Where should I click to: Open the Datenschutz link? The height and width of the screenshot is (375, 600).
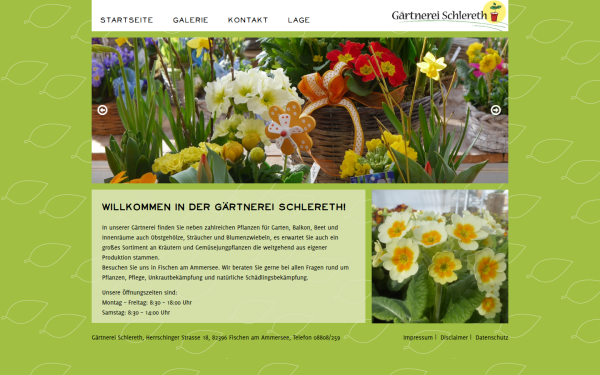point(492,338)
